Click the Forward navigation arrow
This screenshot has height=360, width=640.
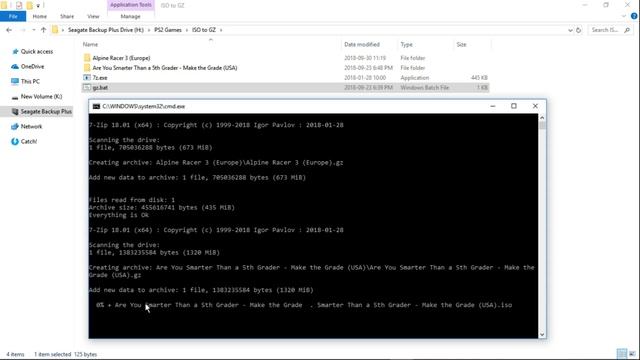click(23, 30)
